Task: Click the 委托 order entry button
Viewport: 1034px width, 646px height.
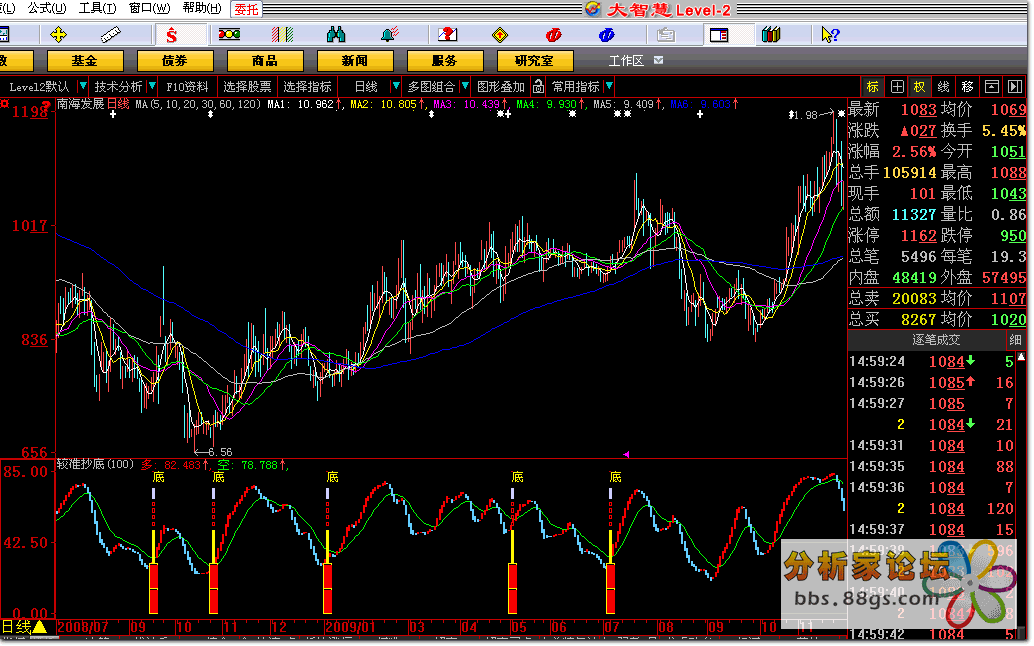Action: 247,9
